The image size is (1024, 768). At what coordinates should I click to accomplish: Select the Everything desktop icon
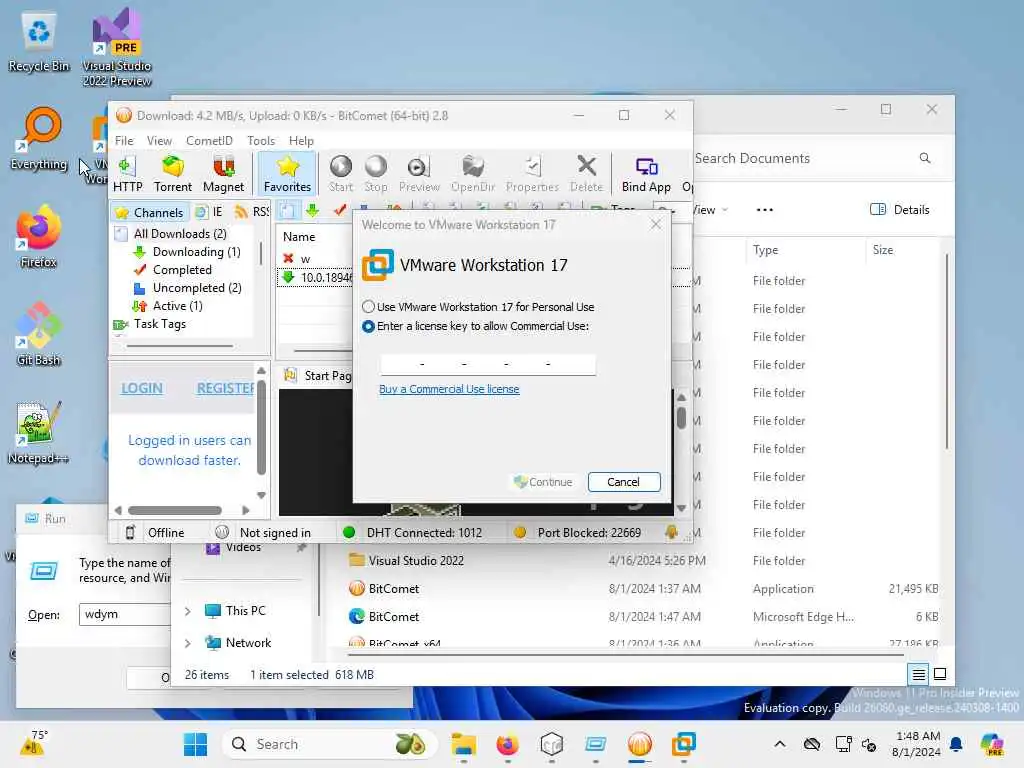click(39, 139)
